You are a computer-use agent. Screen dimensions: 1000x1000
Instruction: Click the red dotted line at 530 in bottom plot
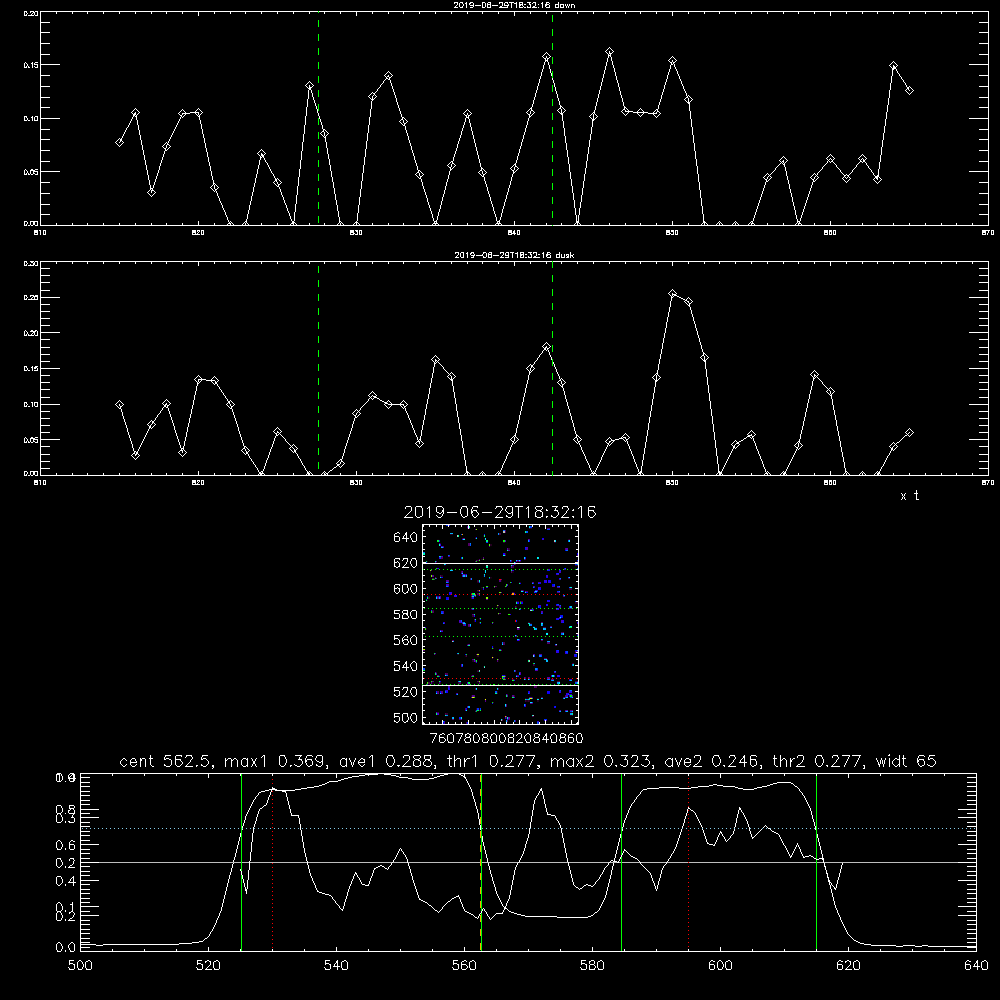coord(273,862)
